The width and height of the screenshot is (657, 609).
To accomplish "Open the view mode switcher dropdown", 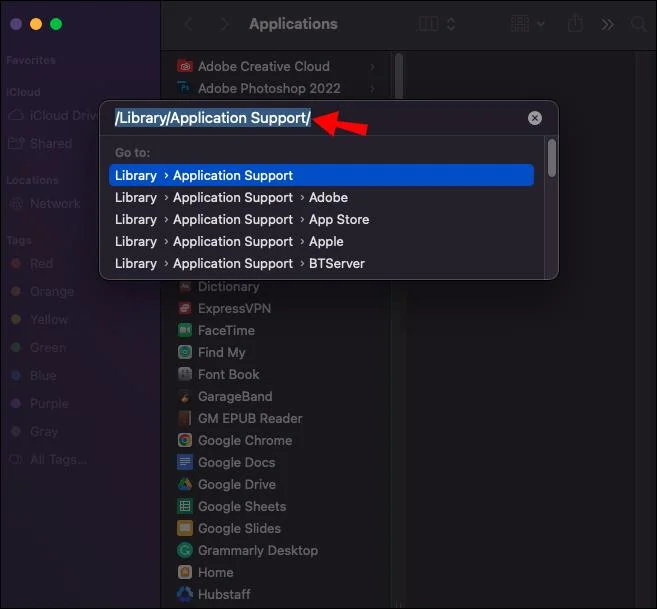I will tap(438, 24).
